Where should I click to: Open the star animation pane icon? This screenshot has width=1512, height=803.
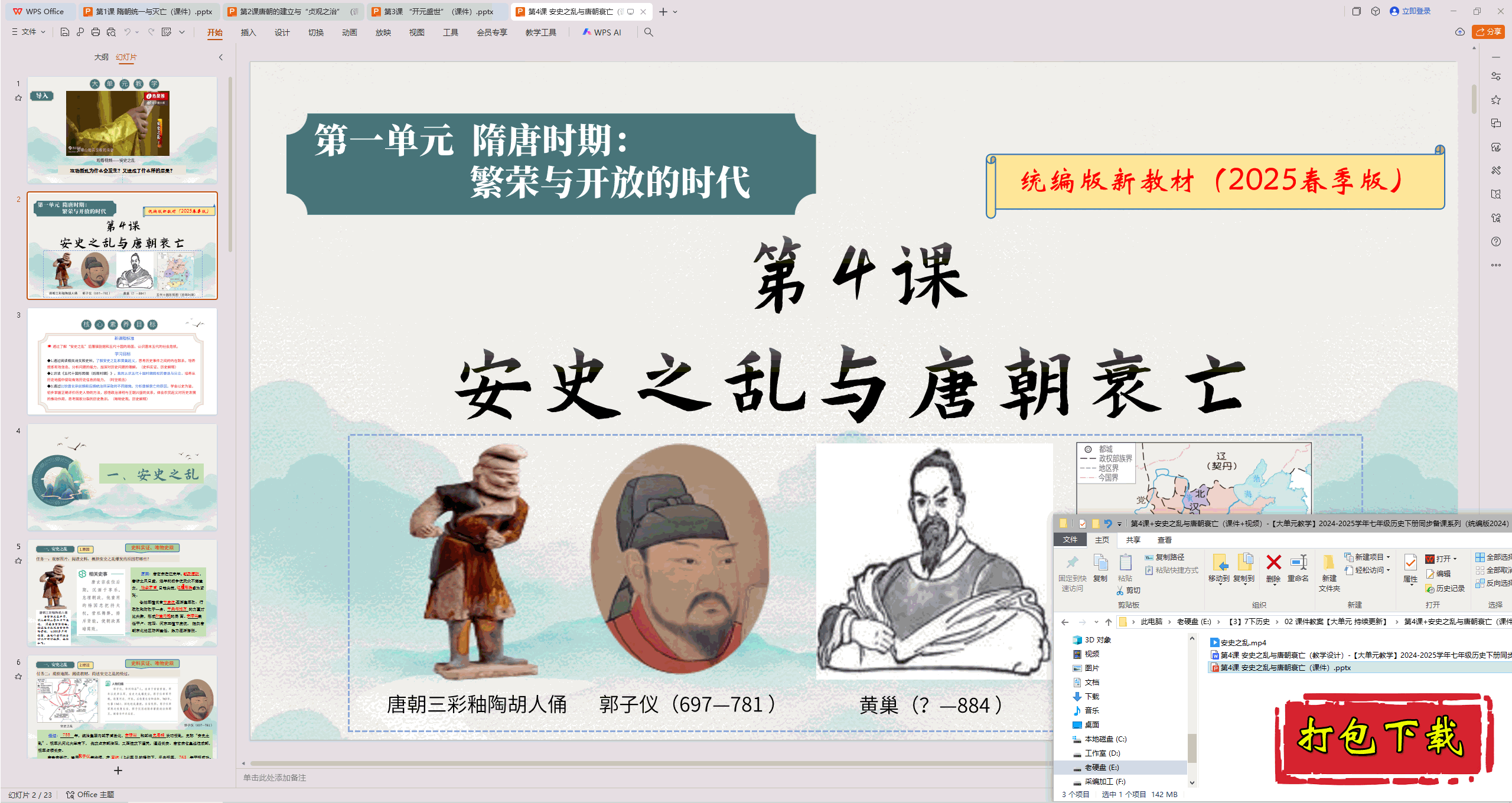pos(1495,100)
